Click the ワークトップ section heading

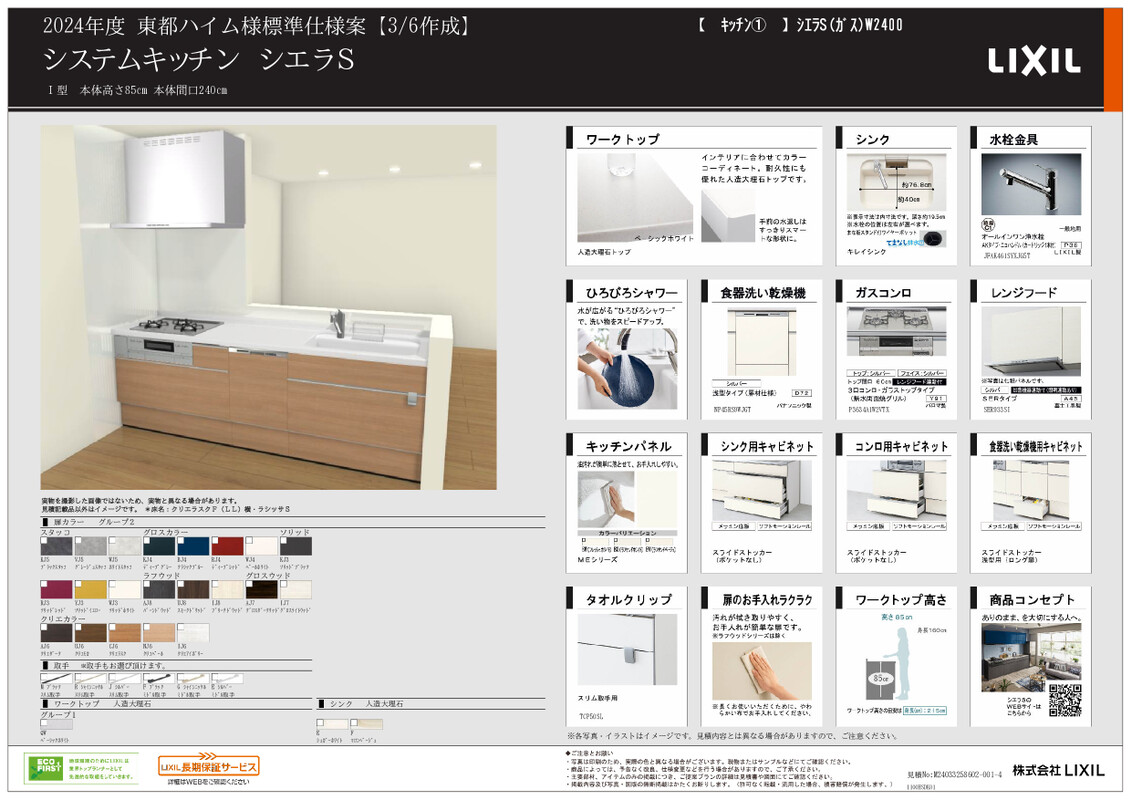[x=622, y=139]
